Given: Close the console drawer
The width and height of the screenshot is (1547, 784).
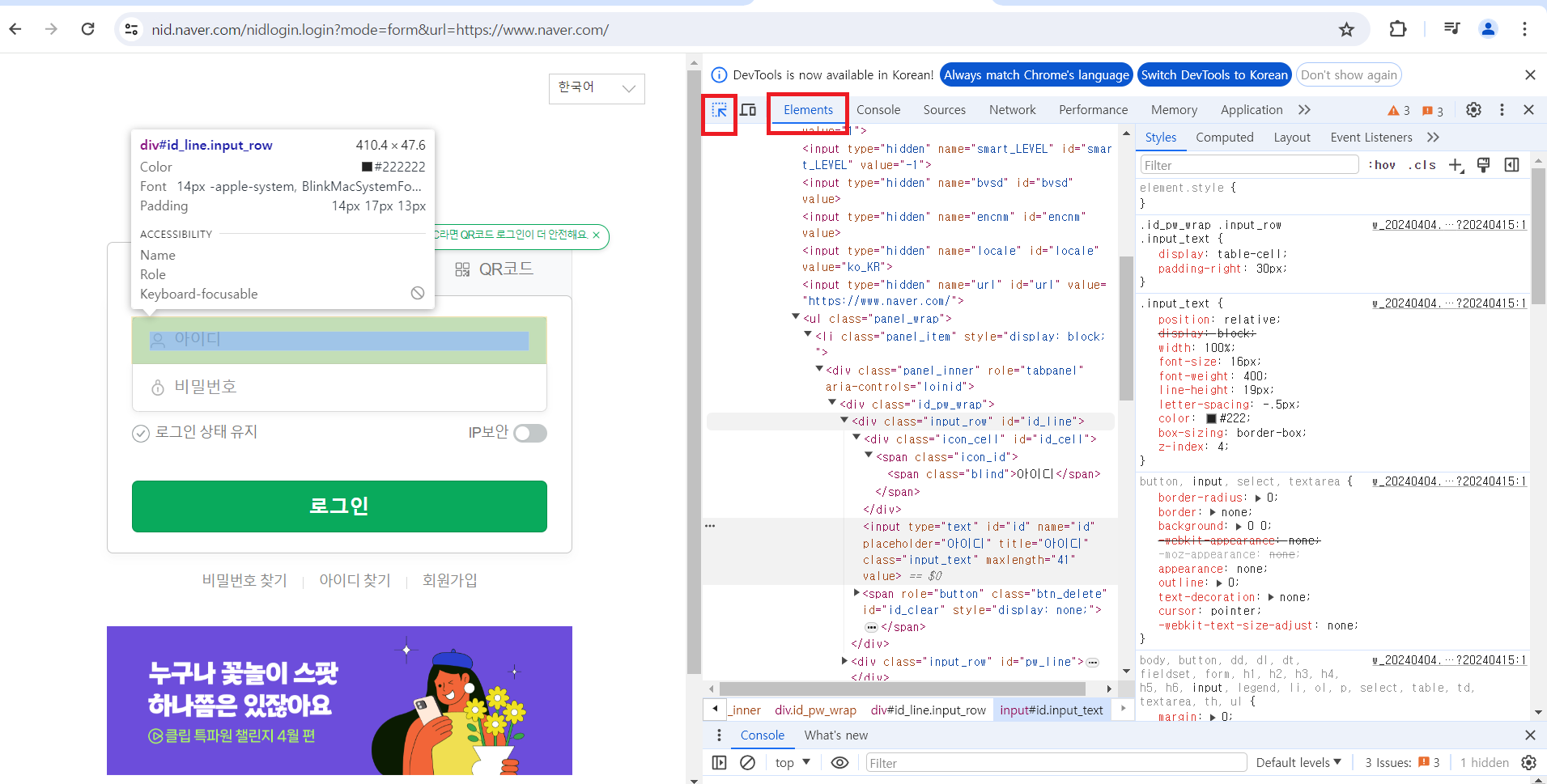Looking at the screenshot, I should coord(1530,735).
